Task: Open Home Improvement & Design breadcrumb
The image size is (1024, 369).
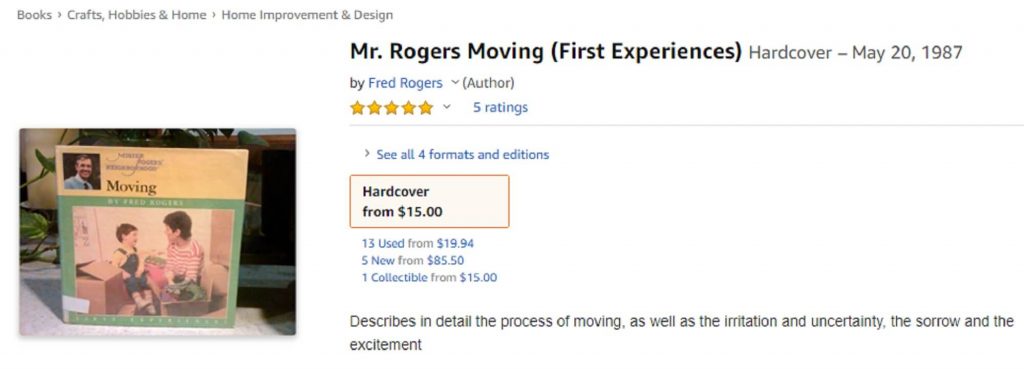Action: 307,14
